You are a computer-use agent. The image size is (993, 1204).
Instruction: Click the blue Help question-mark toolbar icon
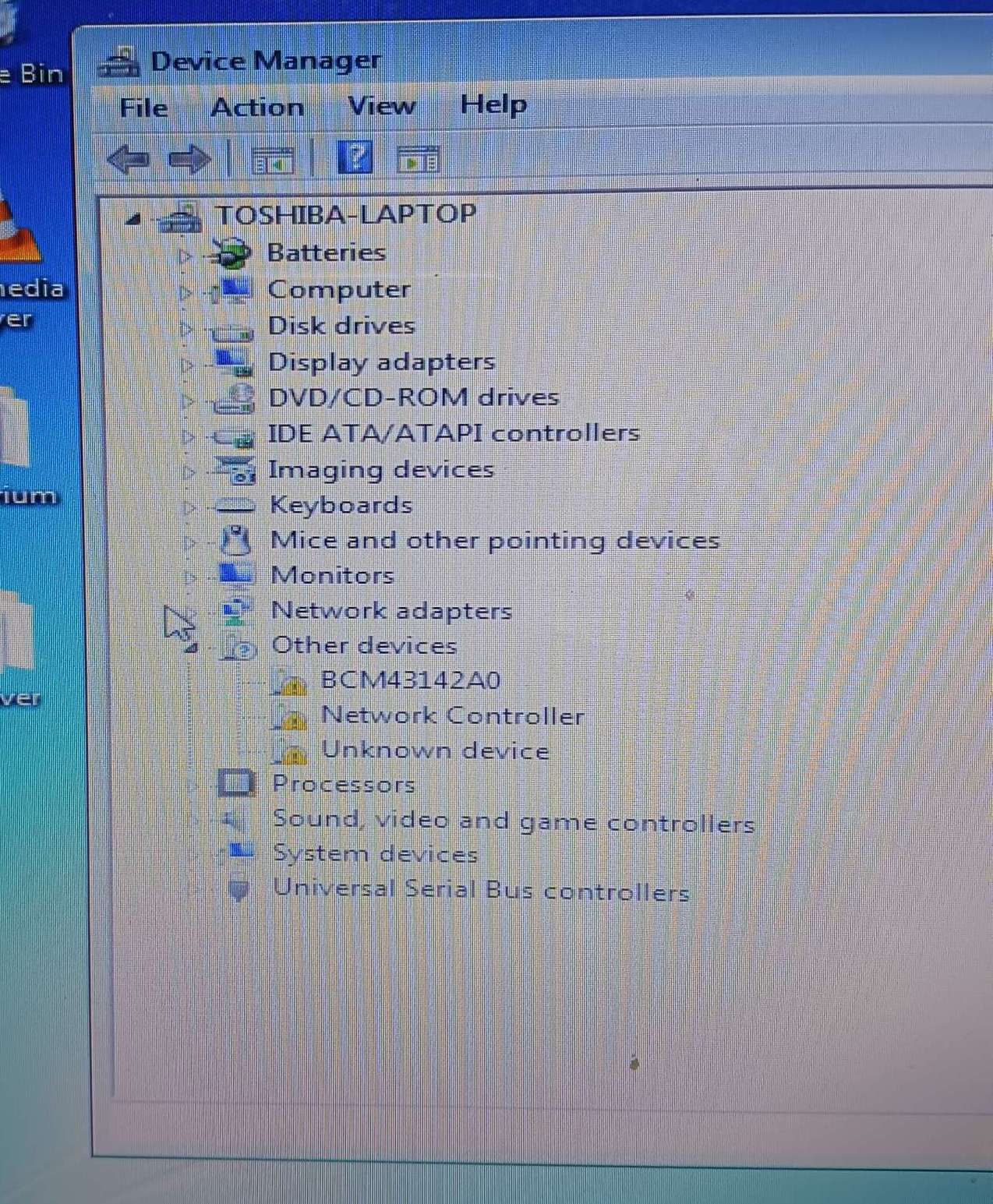pyautogui.click(x=355, y=158)
